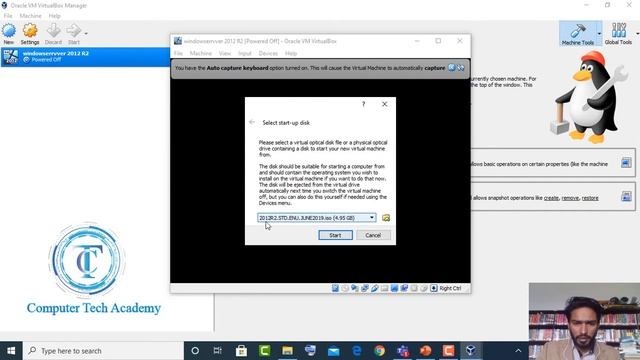Click the browse folder icon for optical disk
640x360 pixels.
386,218
